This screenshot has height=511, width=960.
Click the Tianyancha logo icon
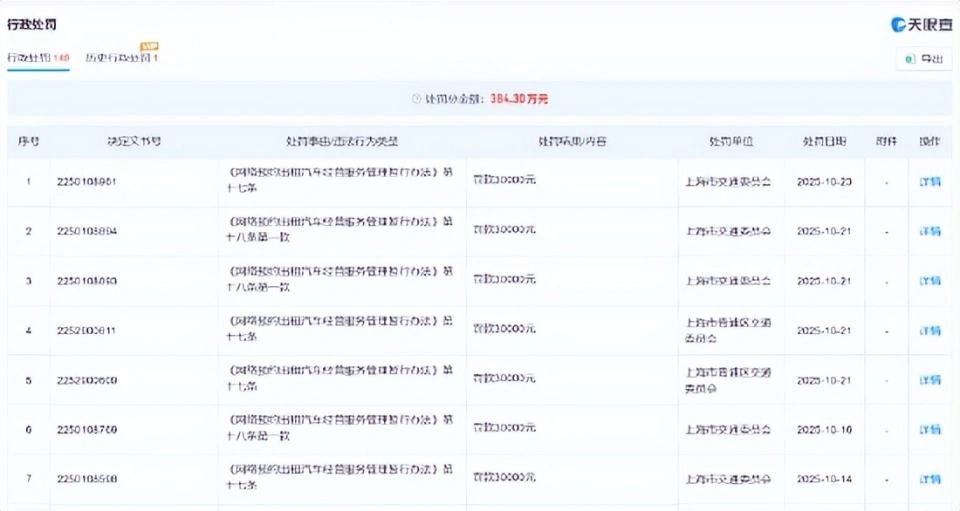point(901,24)
